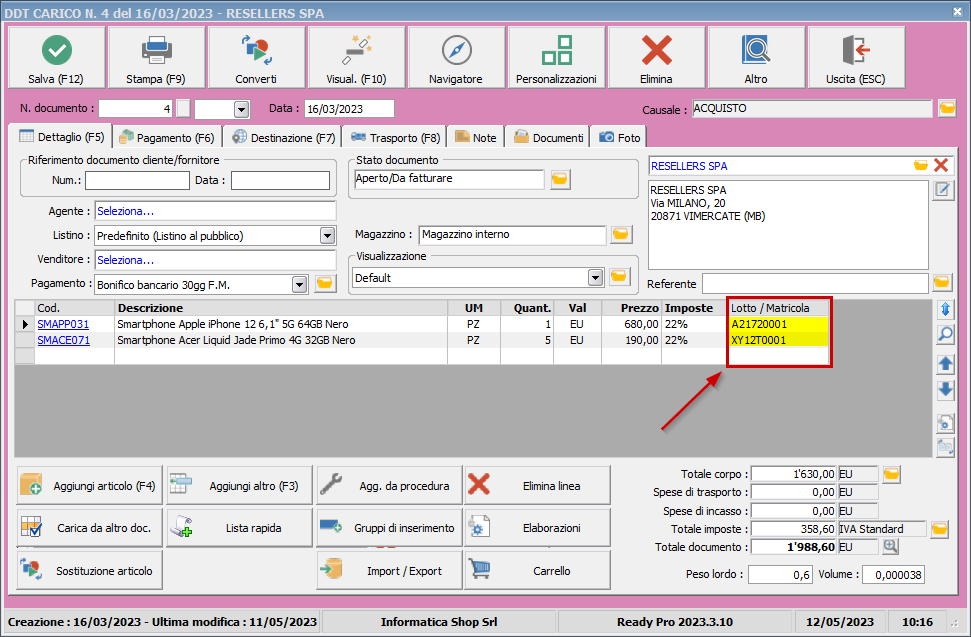Open the Documenti tab
The image size is (971, 637).
[547, 137]
